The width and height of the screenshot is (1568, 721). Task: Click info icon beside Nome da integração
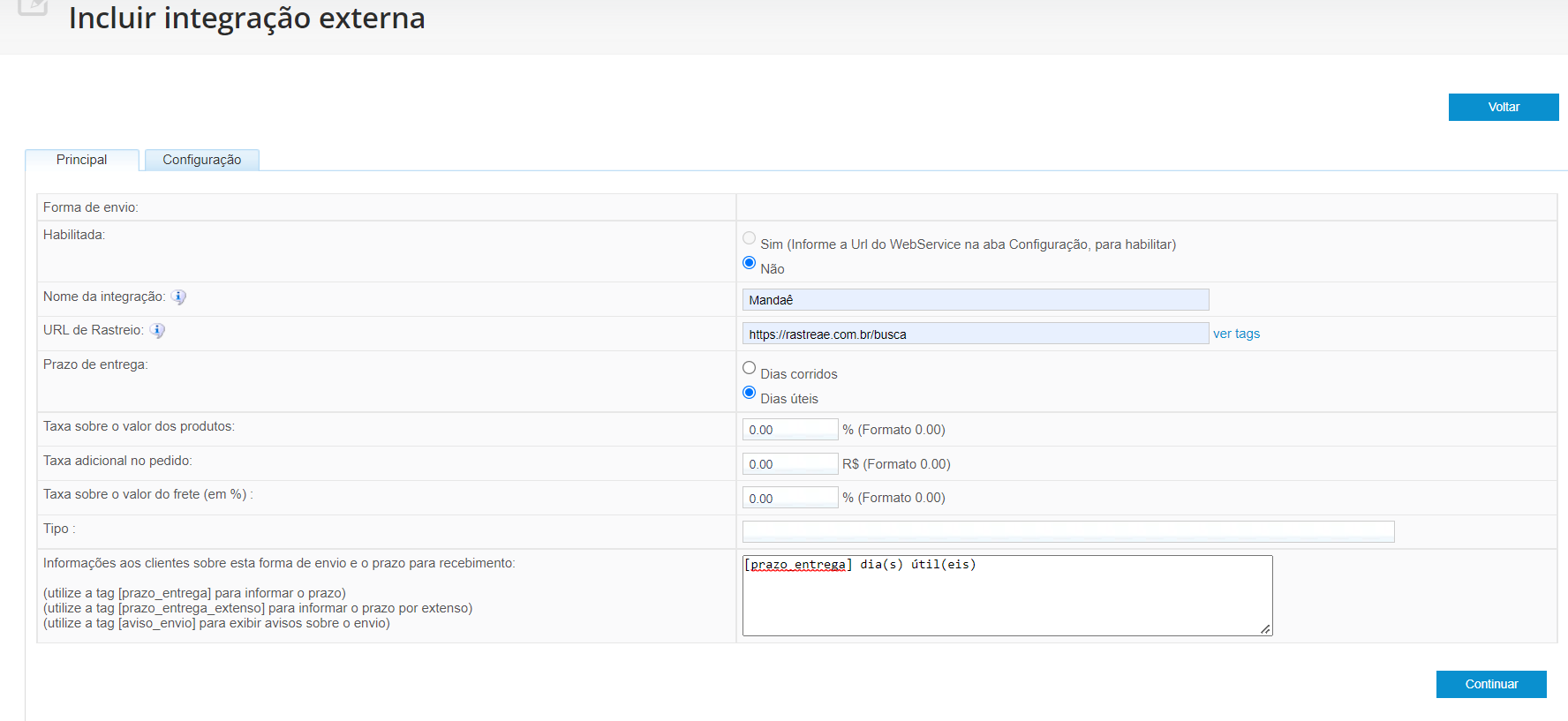click(x=178, y=297)
